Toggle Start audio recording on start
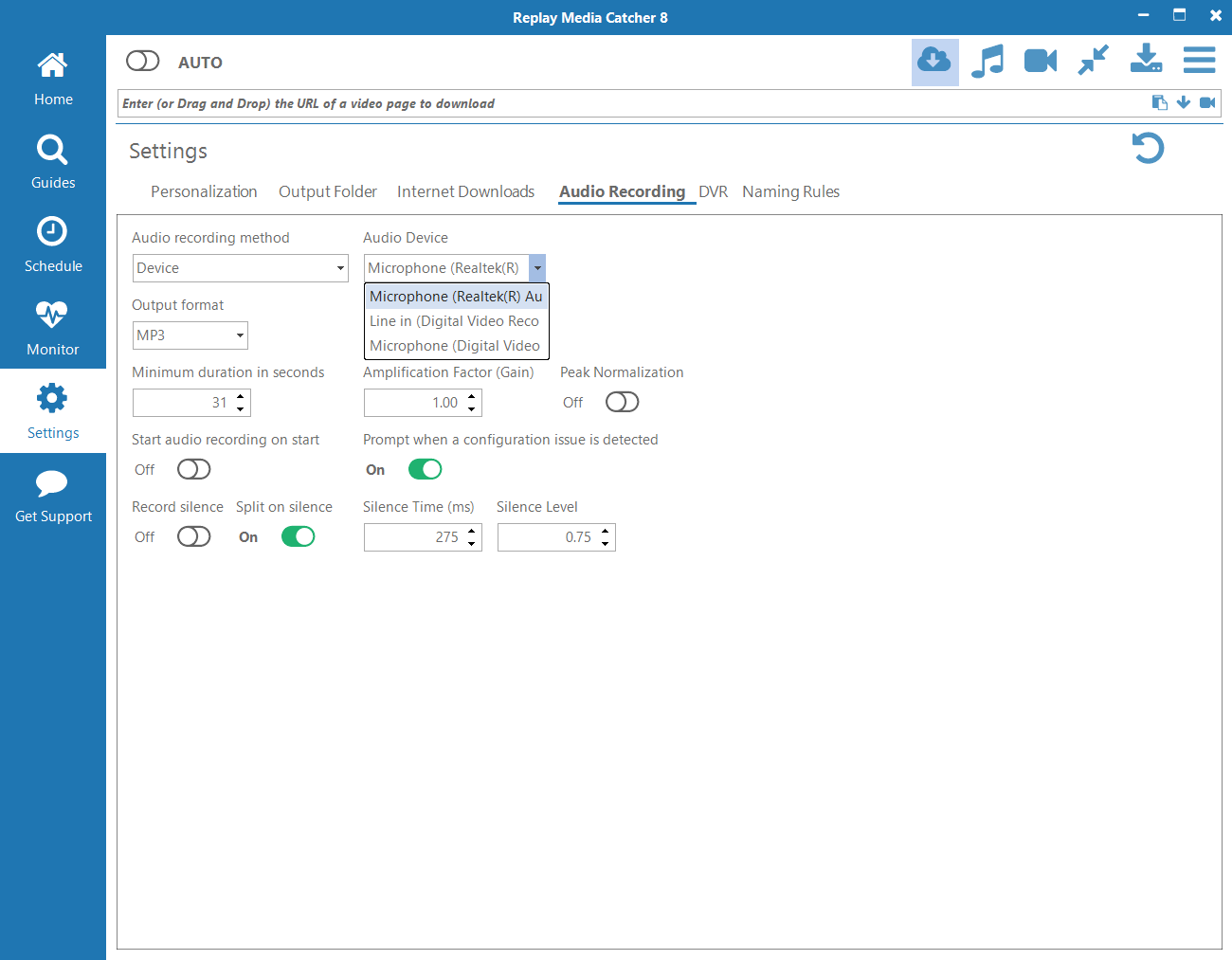This screenshot has width=1232, height=960. click(194, 469)
